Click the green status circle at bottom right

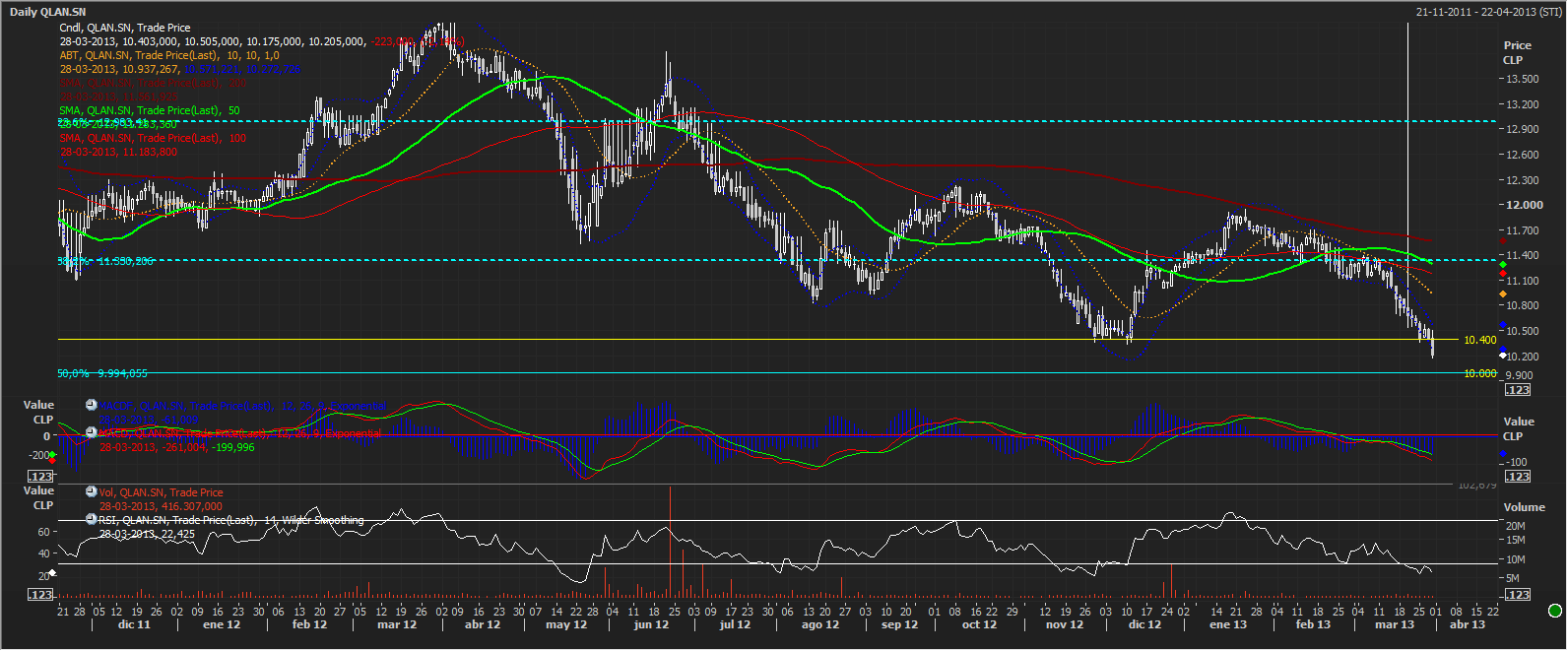pos(1555,611)
